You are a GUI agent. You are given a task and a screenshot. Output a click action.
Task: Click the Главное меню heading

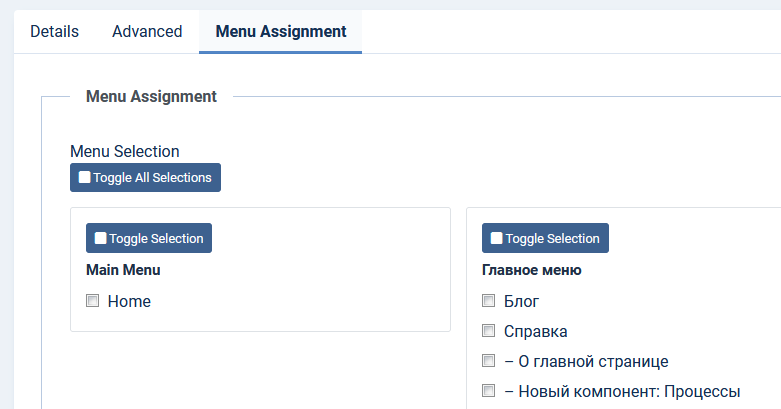[x=531, y=270]
